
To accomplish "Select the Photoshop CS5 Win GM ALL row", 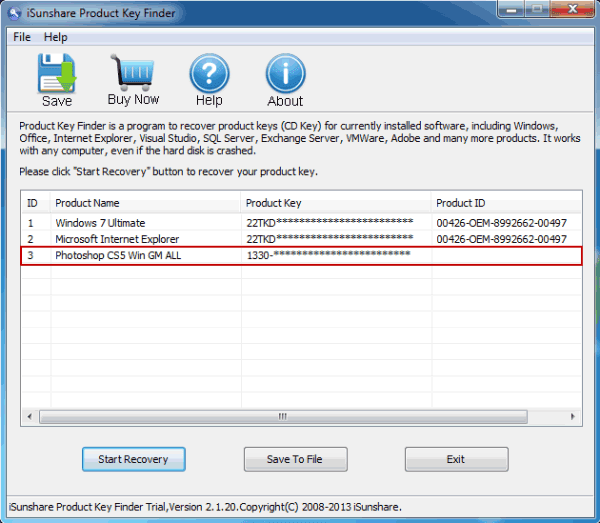I will pyautogui.click(x=302, y=255).
